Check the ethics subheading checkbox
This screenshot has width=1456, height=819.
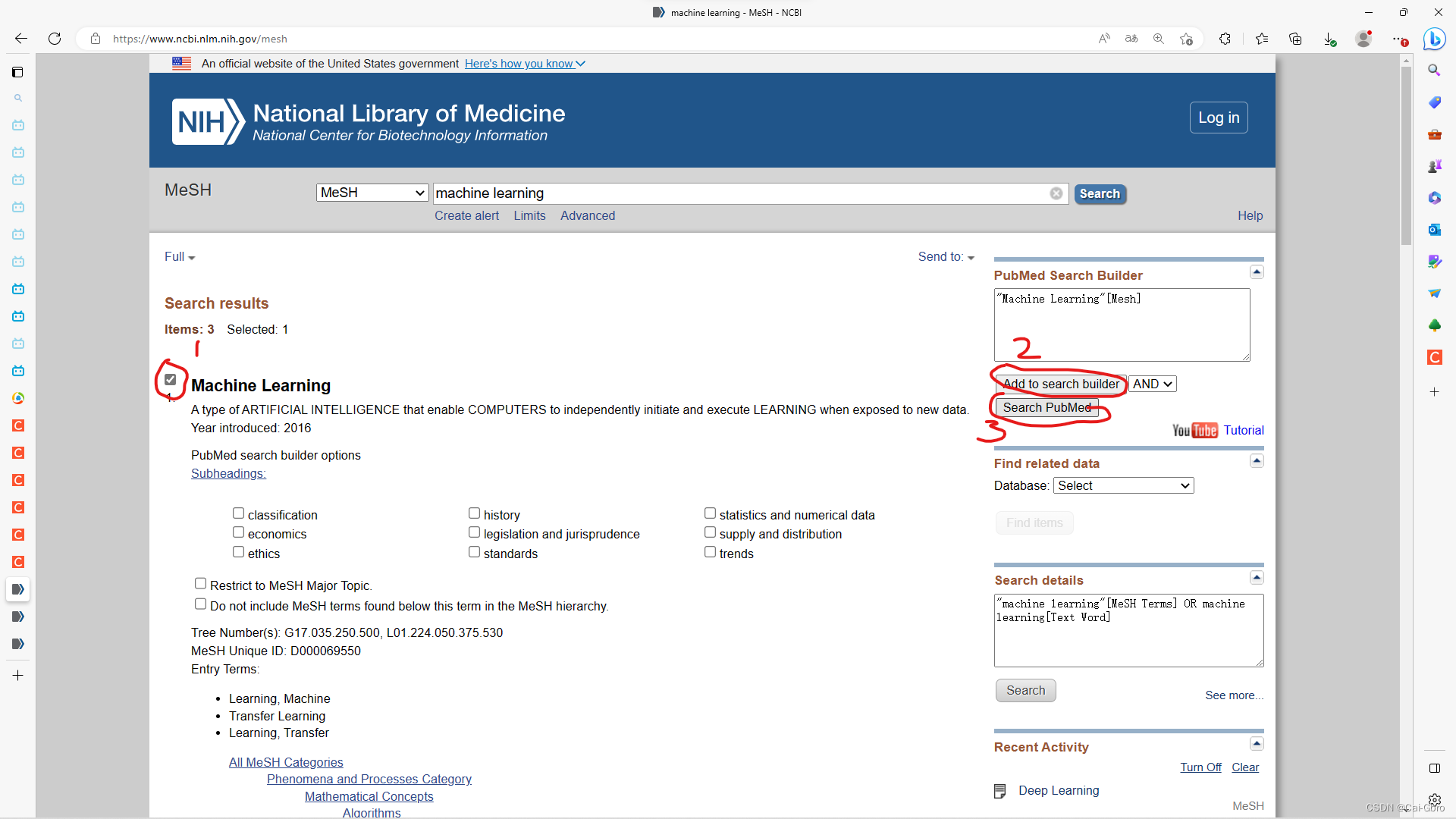[x=238, y=553]
